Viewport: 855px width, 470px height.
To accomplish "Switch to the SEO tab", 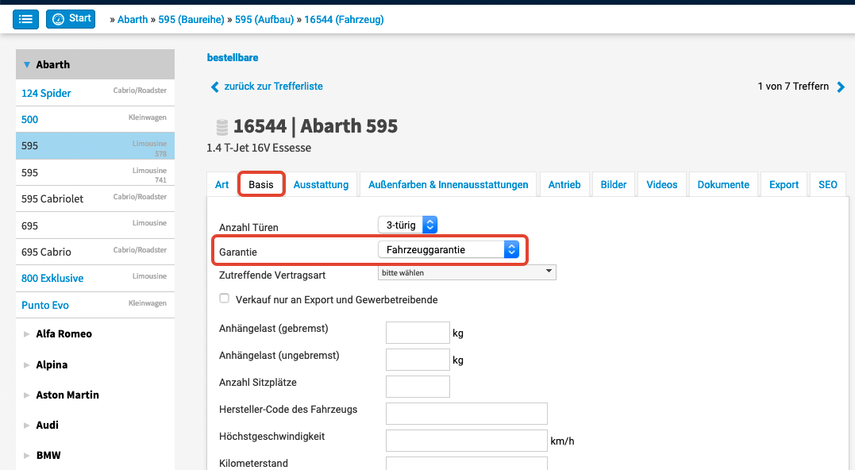I will (x=828, y=184).
